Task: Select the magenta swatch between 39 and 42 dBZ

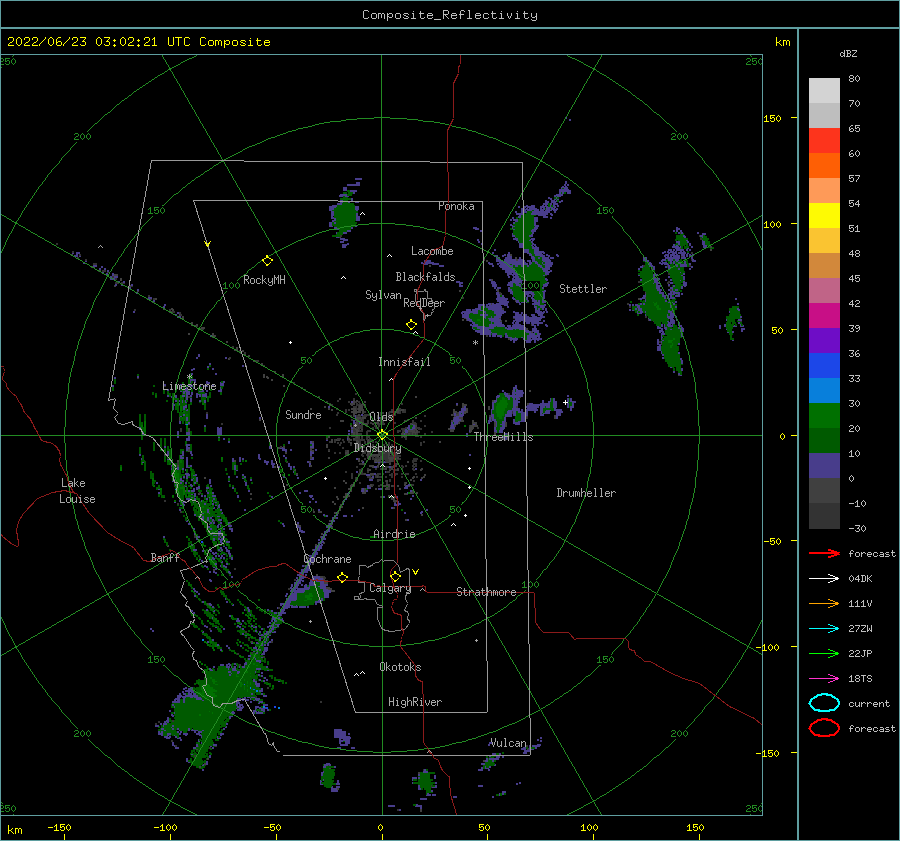Action: 824,316
